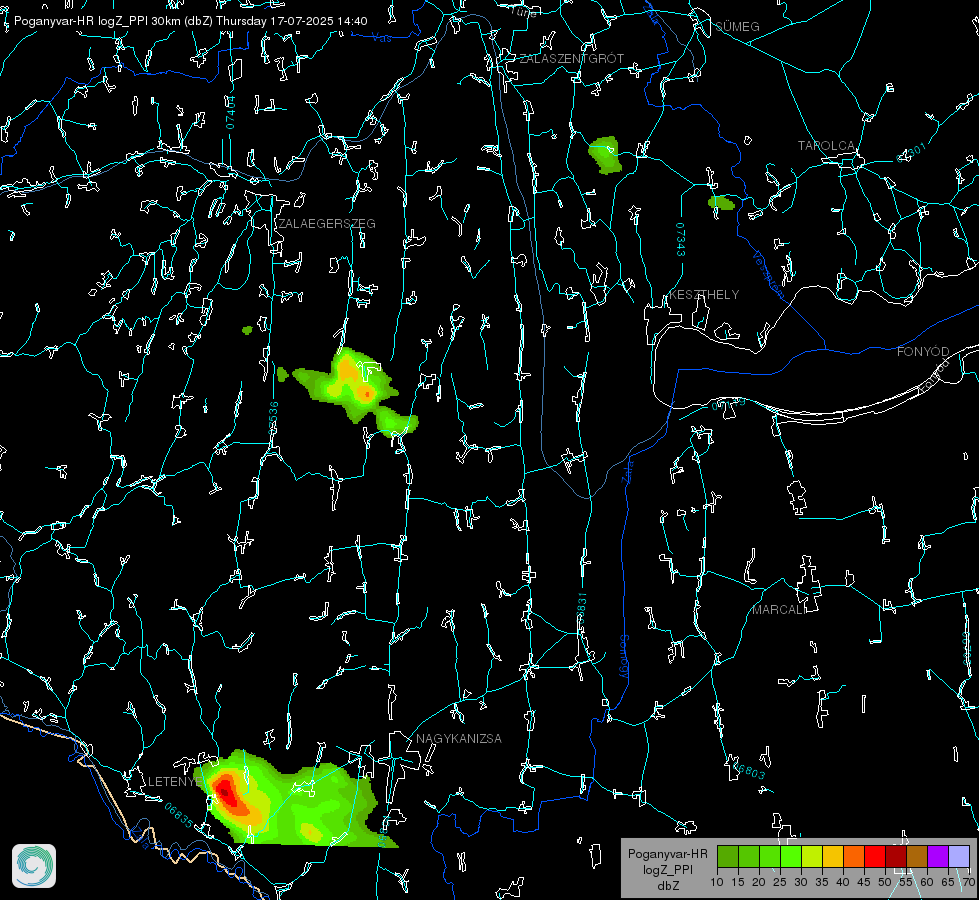Select the 35-40 dBZ yellow swatch
979x900 pixels.
tap(833, 856)
